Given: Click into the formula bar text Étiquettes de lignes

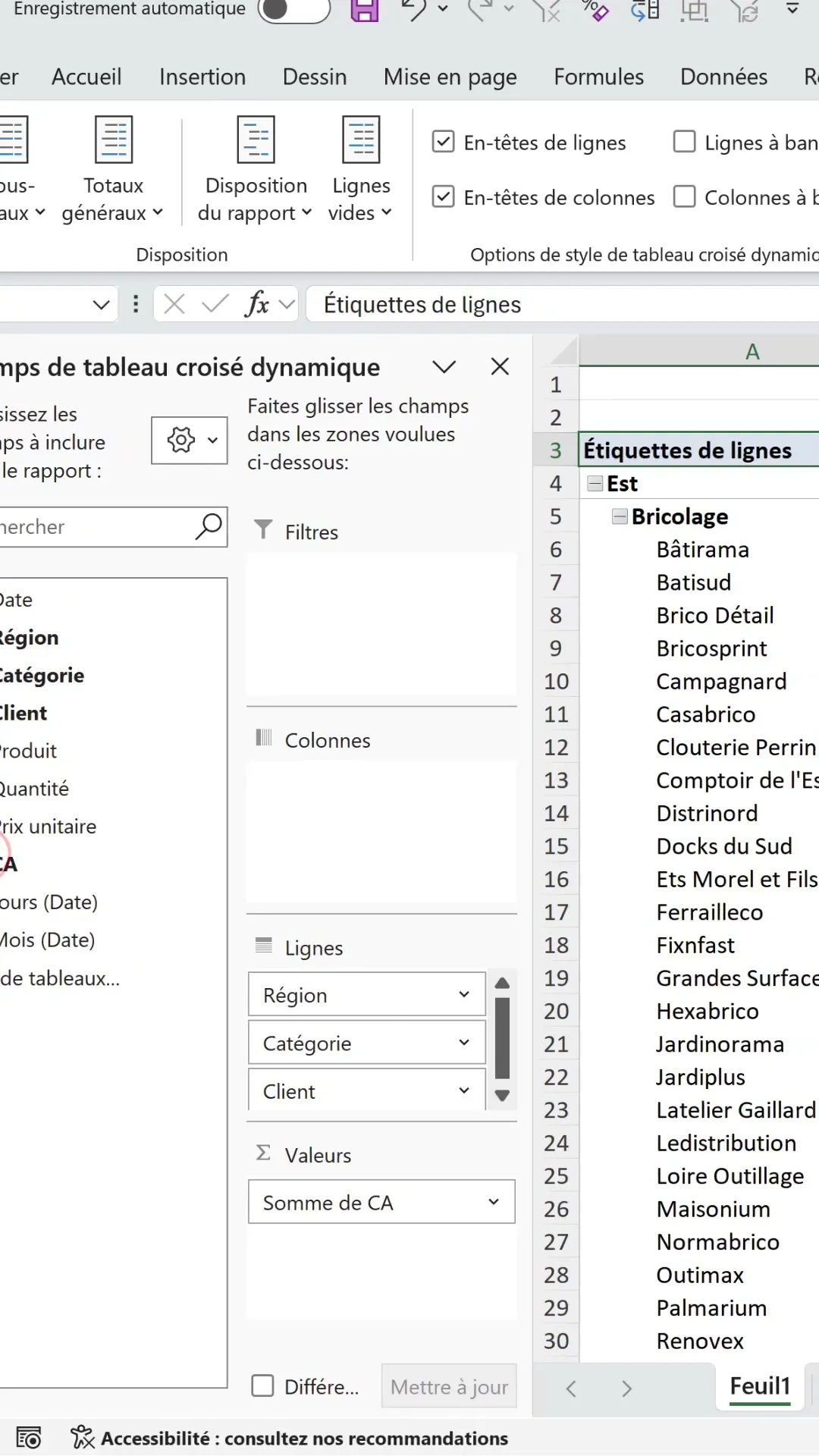Looking at the screenshot, I should [x=422, y=304].
